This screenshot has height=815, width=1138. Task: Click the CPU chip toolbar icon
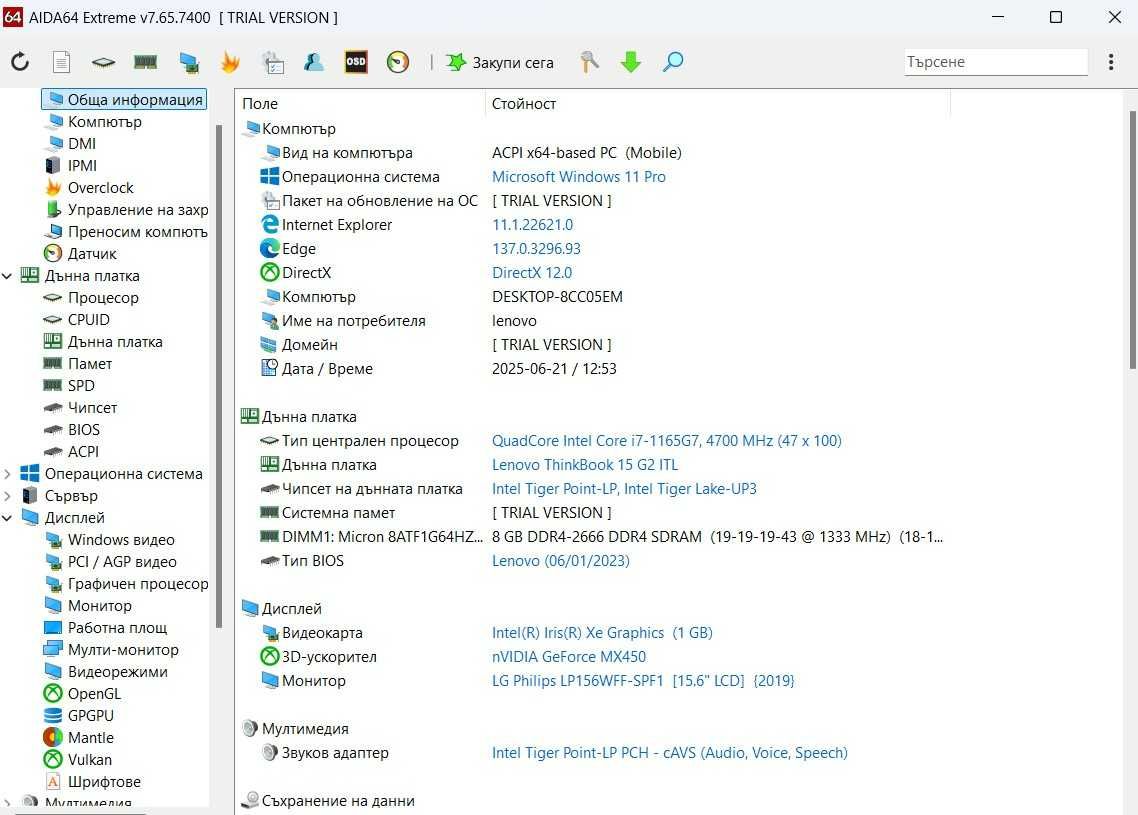pos(104,62)
